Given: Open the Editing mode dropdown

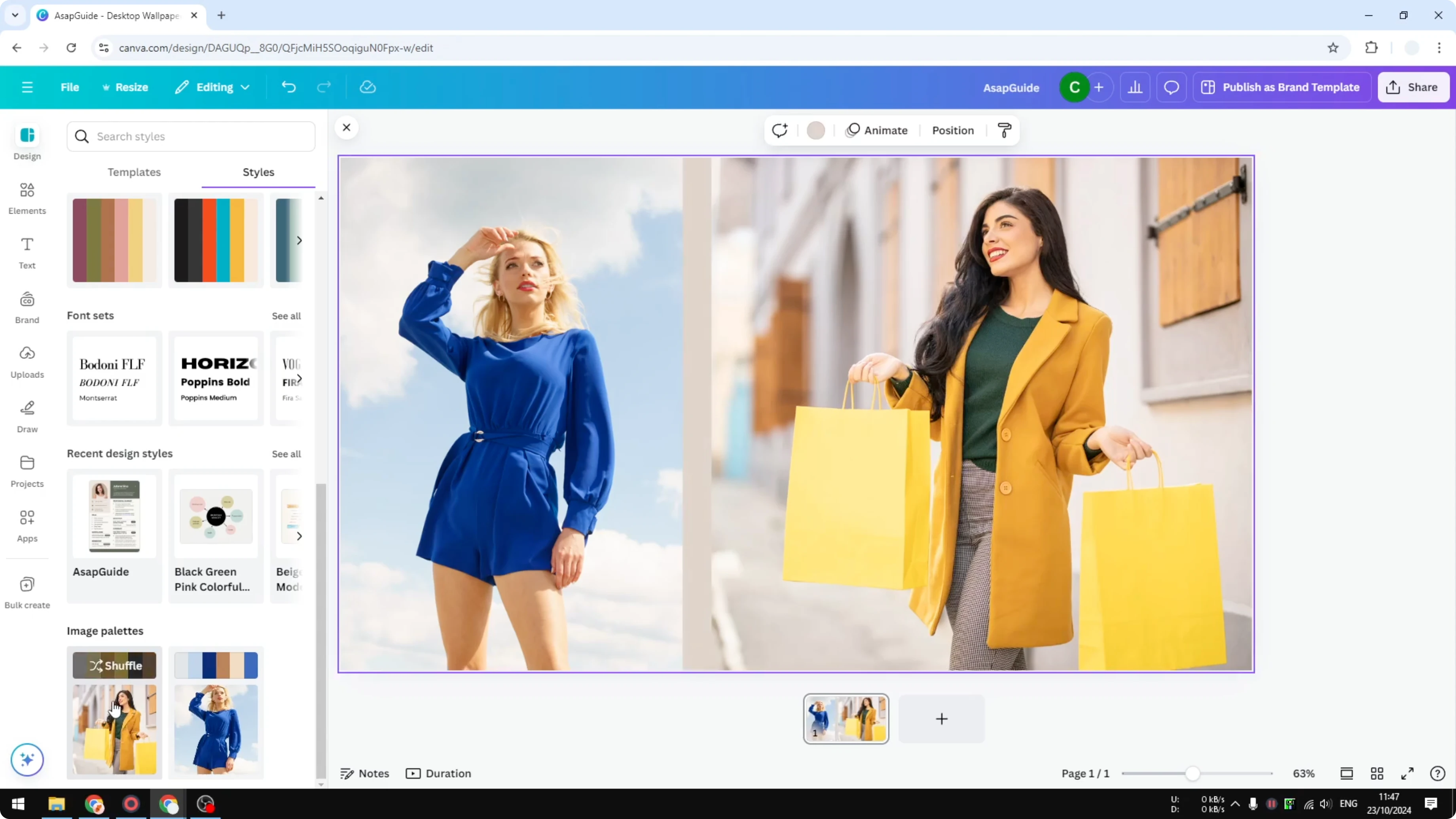Looking at the screenshot, I should (212, 87).
